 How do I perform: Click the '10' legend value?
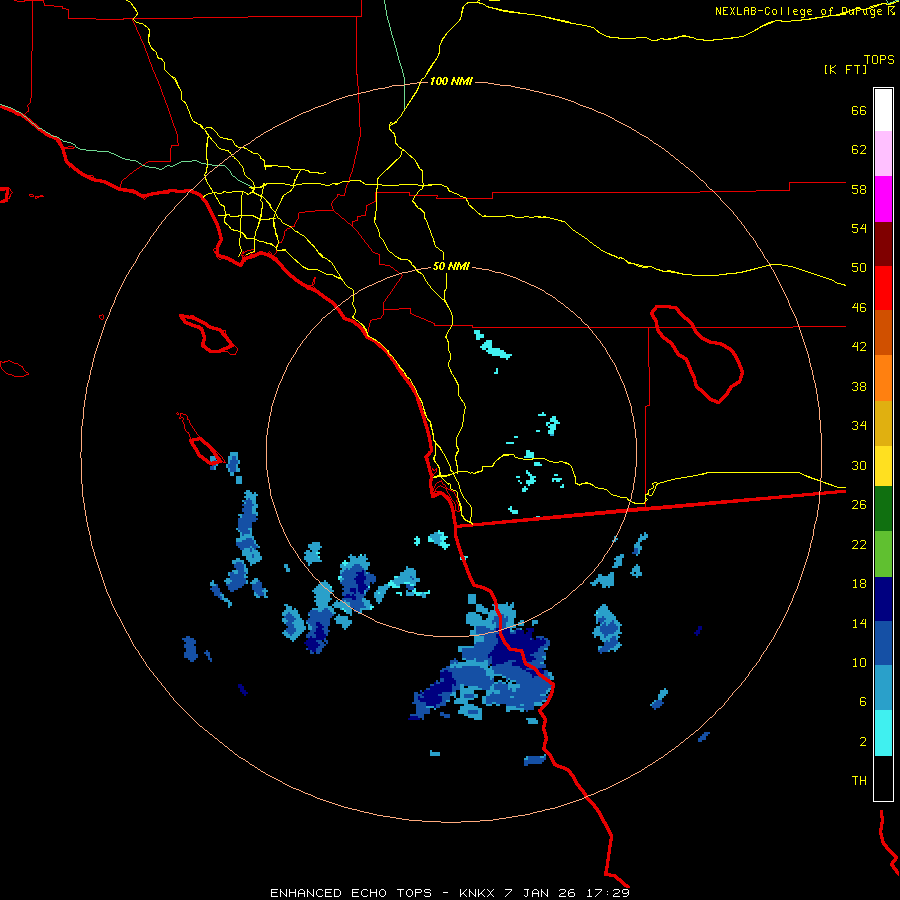click(859, 662)
